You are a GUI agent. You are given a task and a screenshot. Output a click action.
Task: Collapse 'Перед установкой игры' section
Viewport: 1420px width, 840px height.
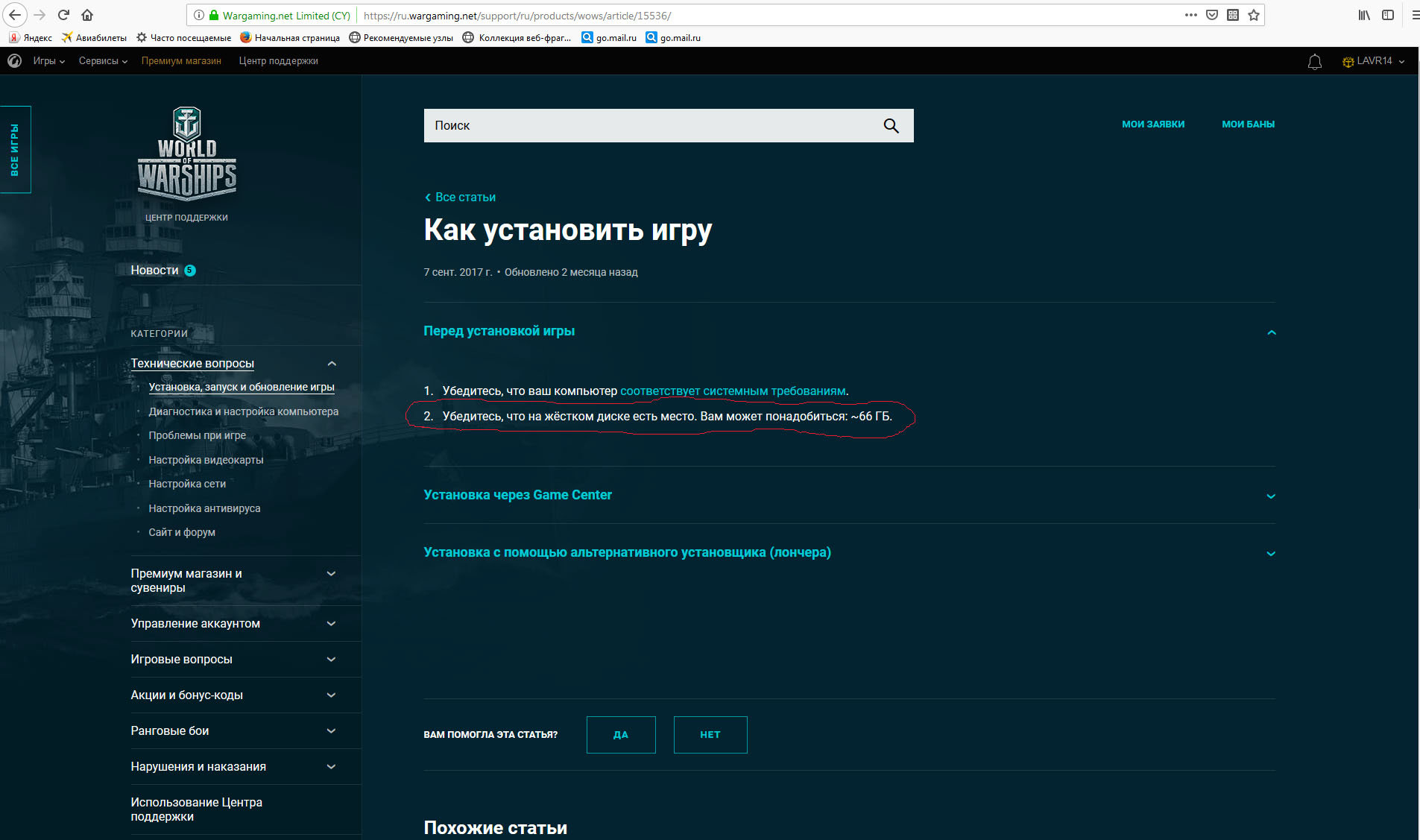coord(1271,332)
